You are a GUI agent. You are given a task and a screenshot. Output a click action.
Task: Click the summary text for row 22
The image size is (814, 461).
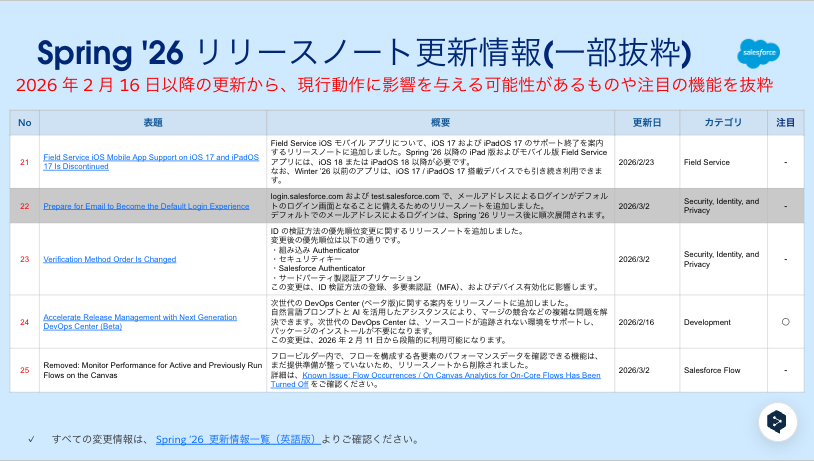[x=439, y=206]
